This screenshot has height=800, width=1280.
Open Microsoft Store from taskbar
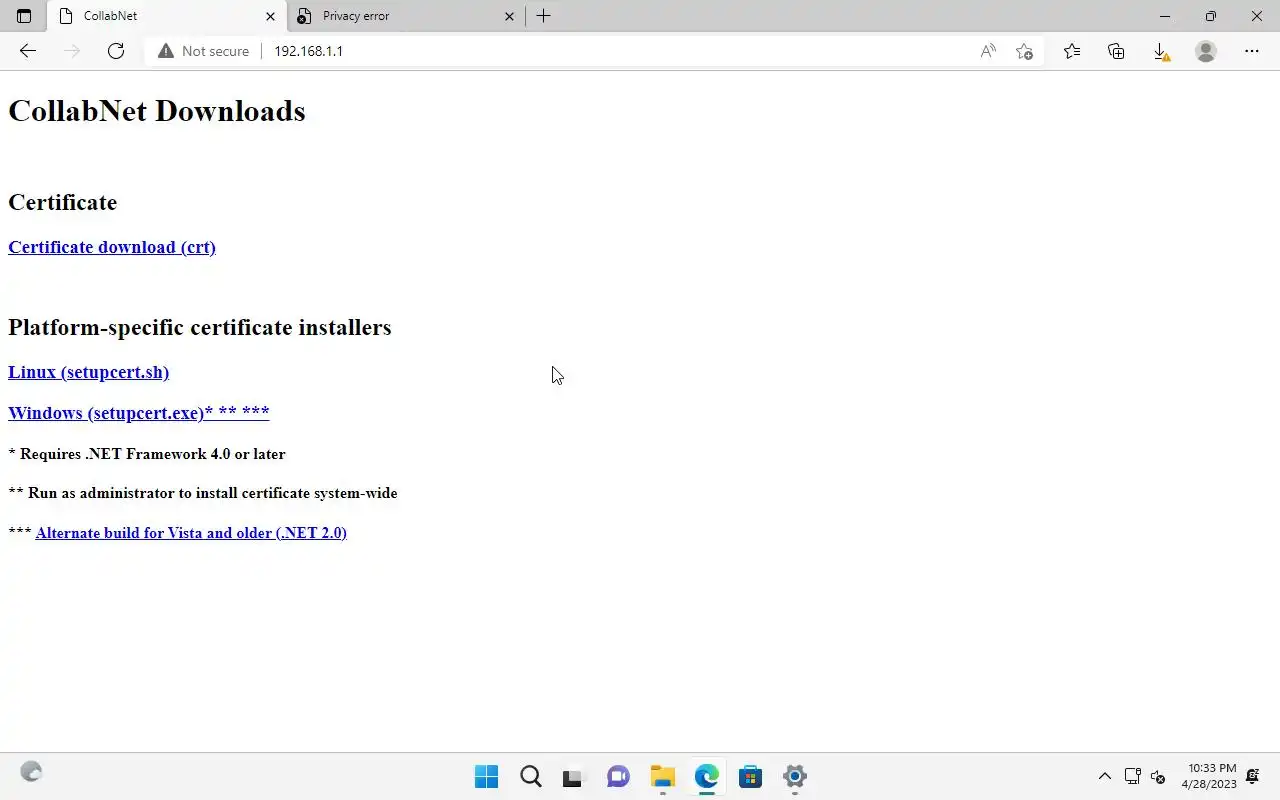pyautogui.click(x=750, y=777)
